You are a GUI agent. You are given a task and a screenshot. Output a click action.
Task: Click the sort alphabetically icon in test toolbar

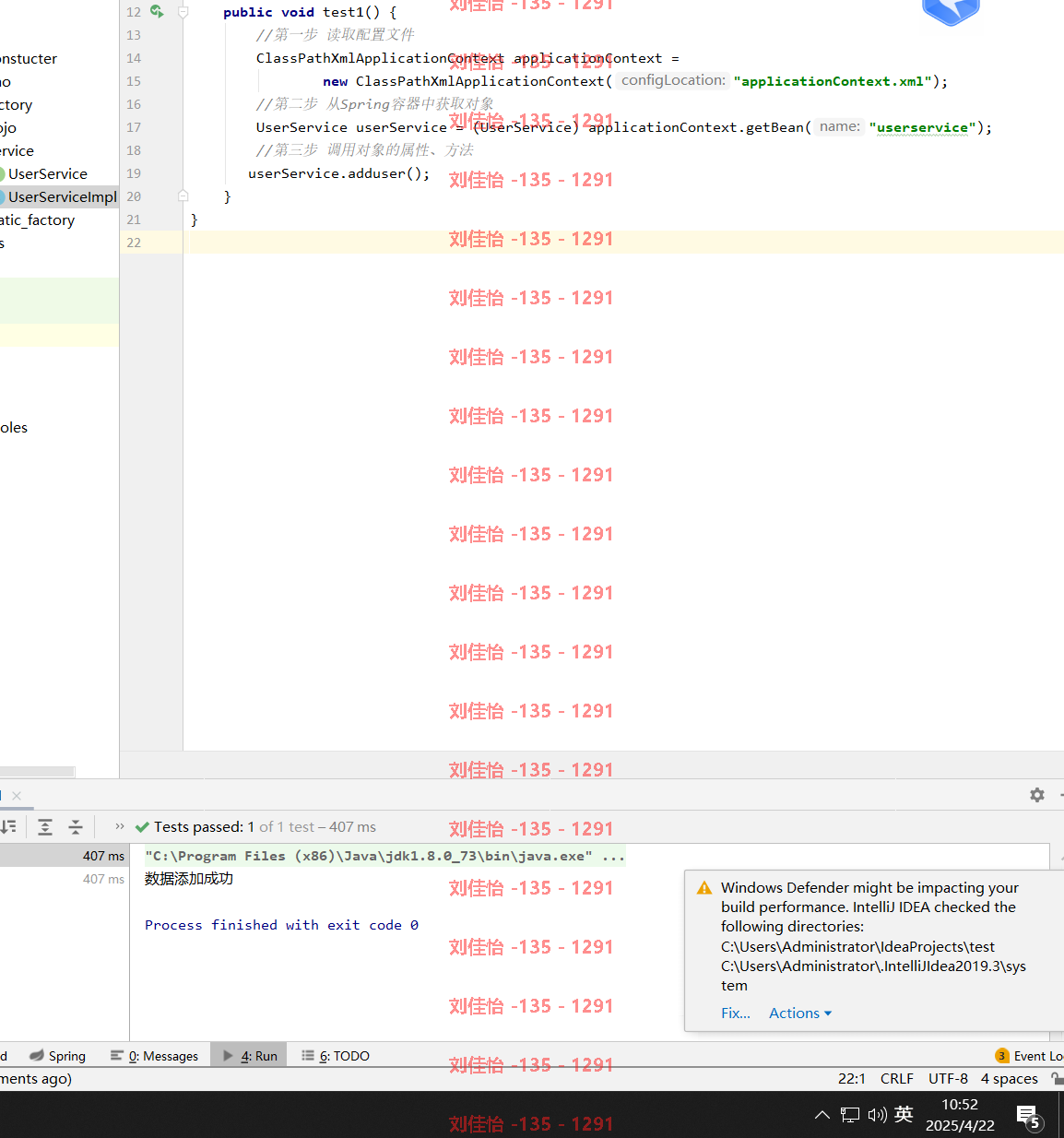[x=8, y=827]
